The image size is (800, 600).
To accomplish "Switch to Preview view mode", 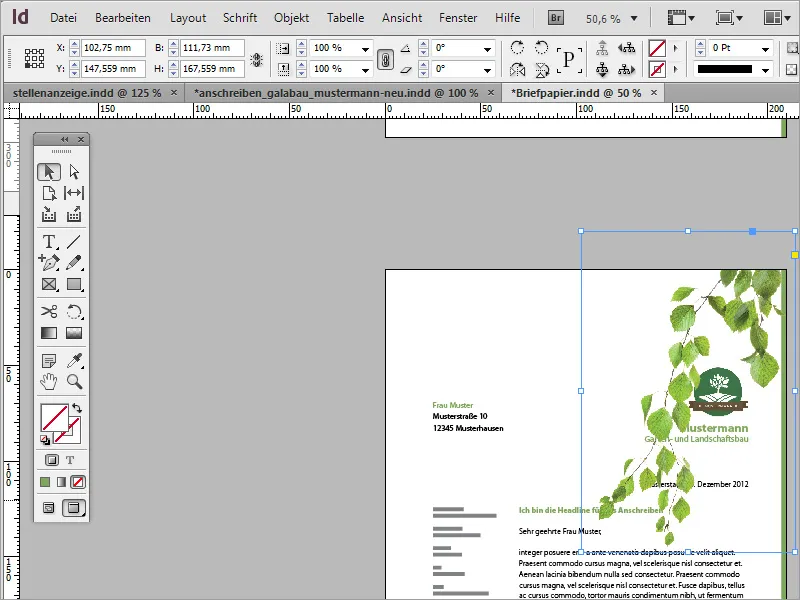I will [74, 508].
